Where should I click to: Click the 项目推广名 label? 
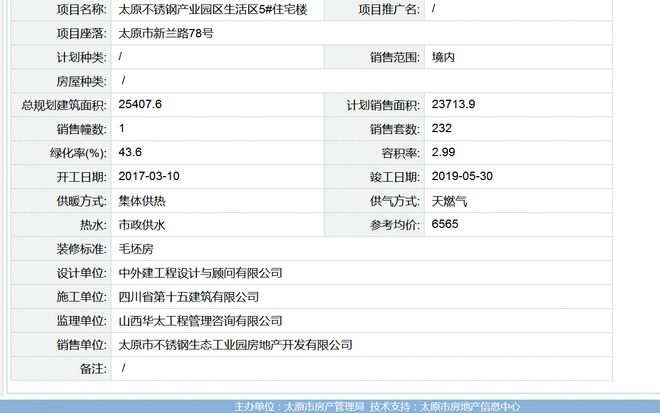point(389,9)
